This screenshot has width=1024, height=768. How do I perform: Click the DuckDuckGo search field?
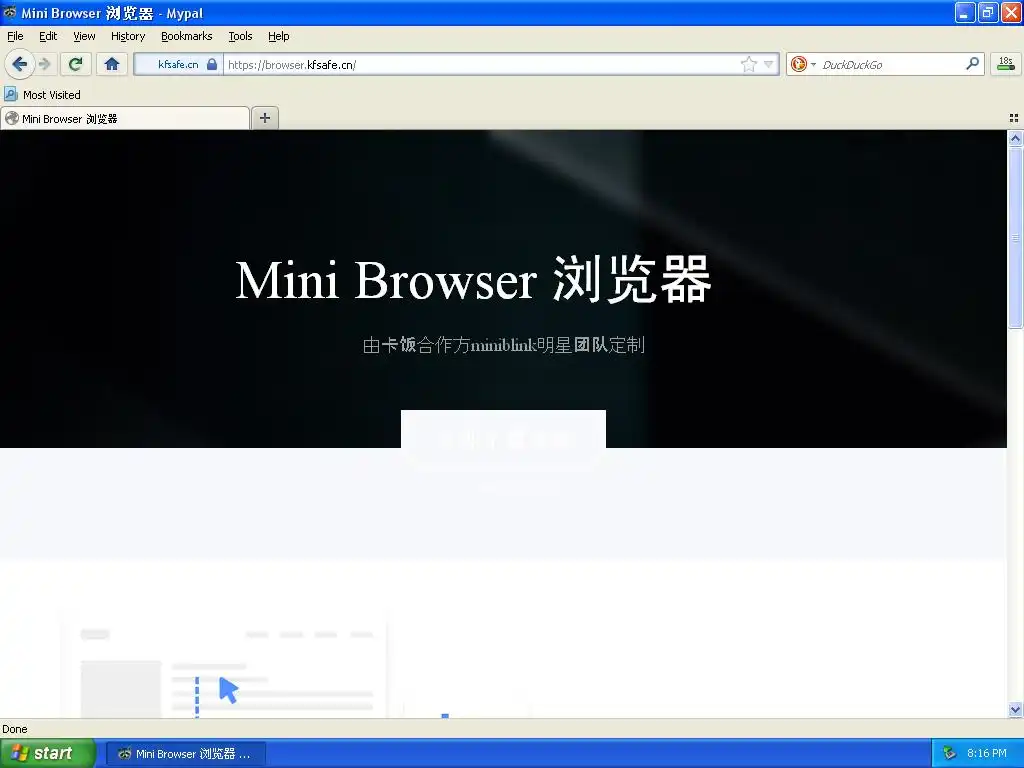tap(891, 64)
